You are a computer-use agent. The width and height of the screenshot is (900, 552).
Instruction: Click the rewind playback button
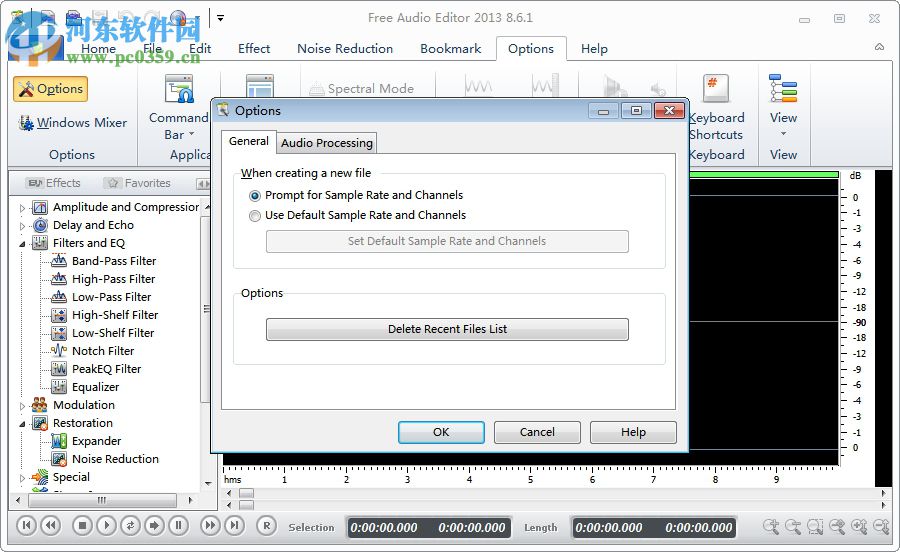tap(51, 525)
